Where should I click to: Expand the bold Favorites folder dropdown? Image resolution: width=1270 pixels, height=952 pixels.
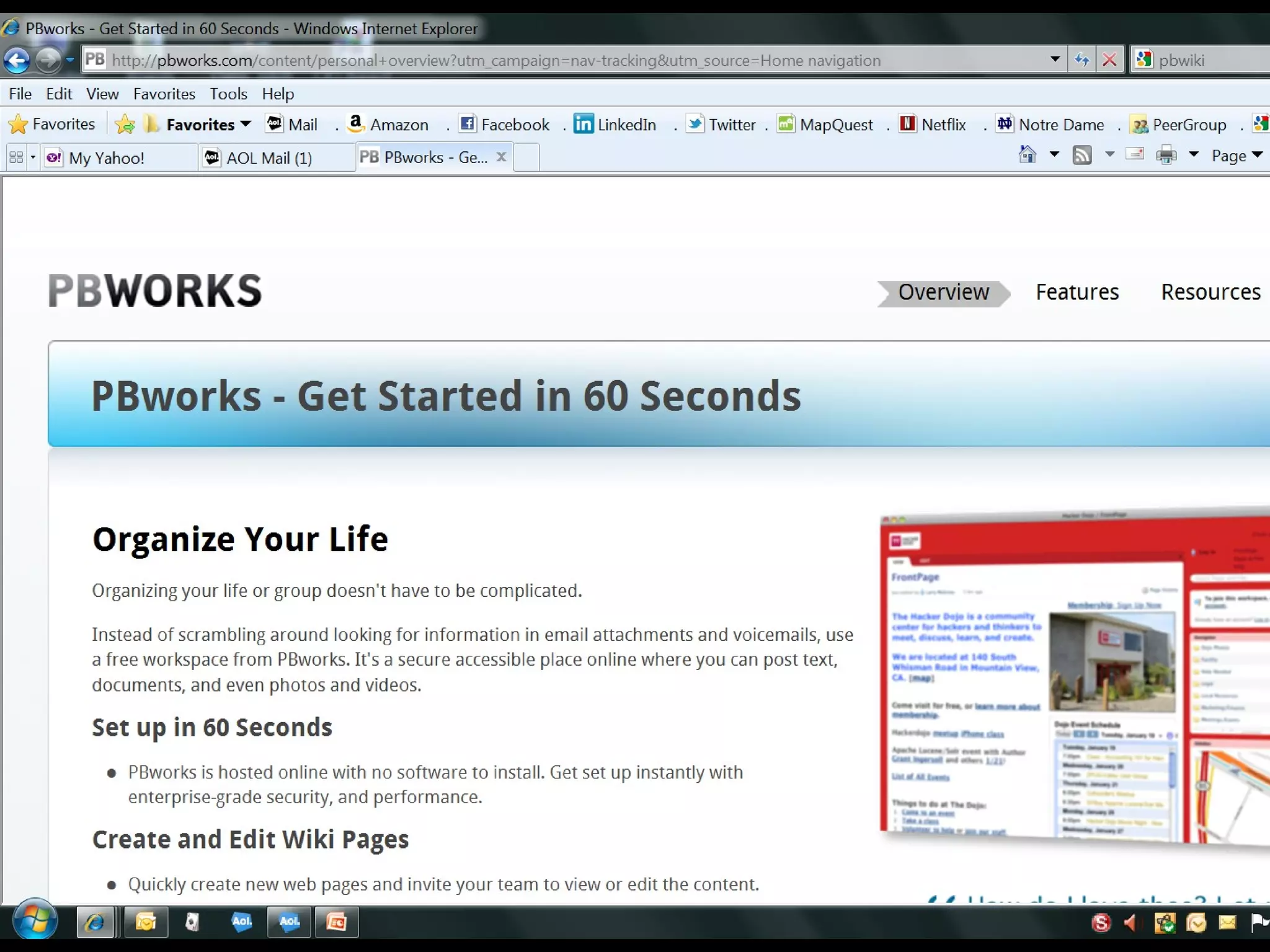click(x=197, y=125)
